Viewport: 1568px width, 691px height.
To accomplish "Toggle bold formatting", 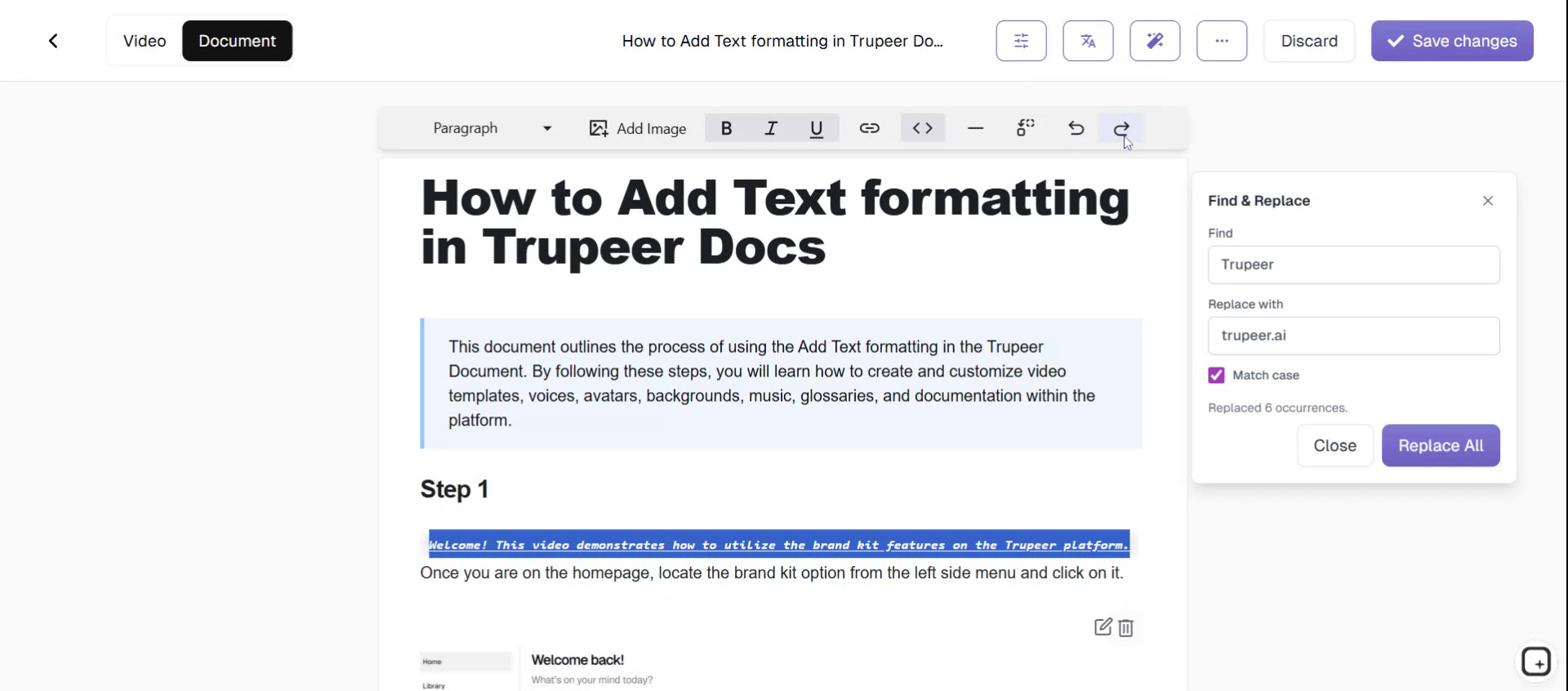I will coord(726,128).
